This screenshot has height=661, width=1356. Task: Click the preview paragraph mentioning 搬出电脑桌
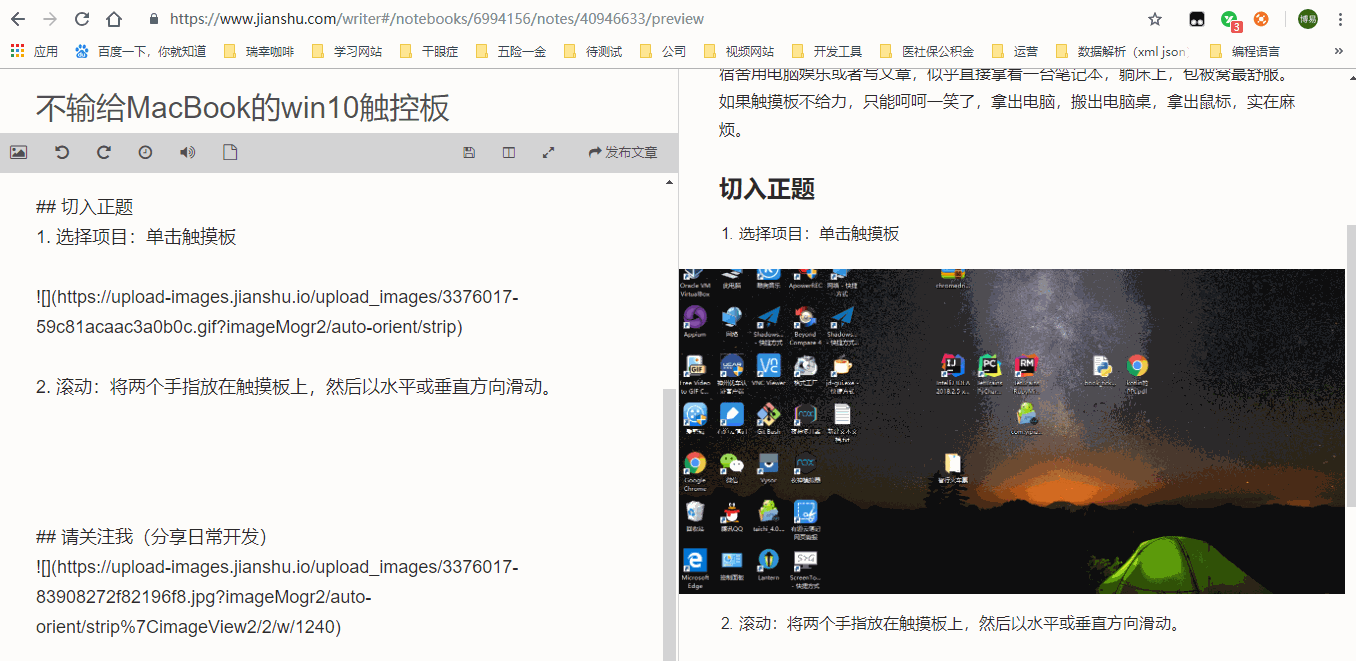point(1007,102)
